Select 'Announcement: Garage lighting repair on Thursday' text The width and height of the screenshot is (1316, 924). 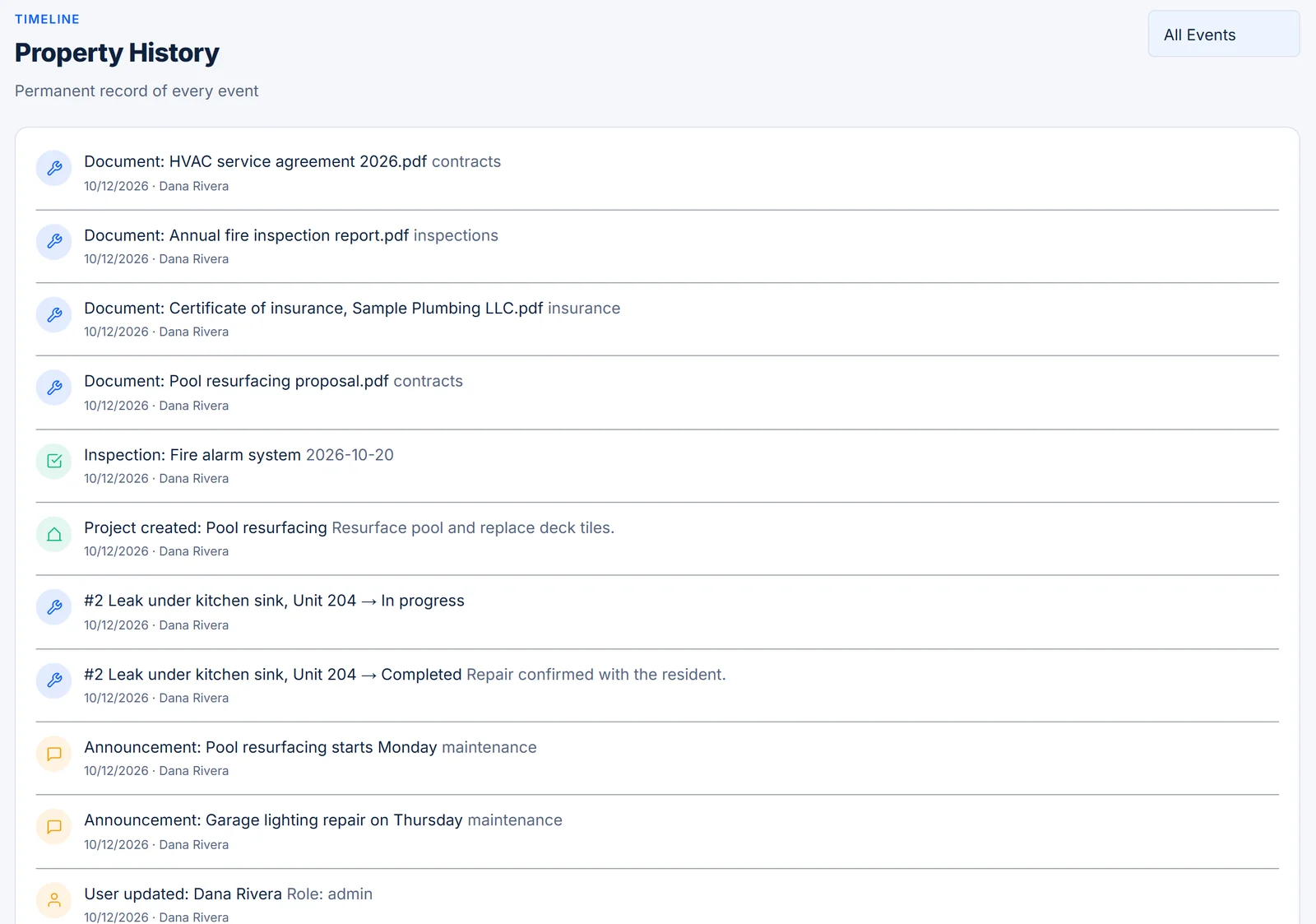[x=273, y=820]
